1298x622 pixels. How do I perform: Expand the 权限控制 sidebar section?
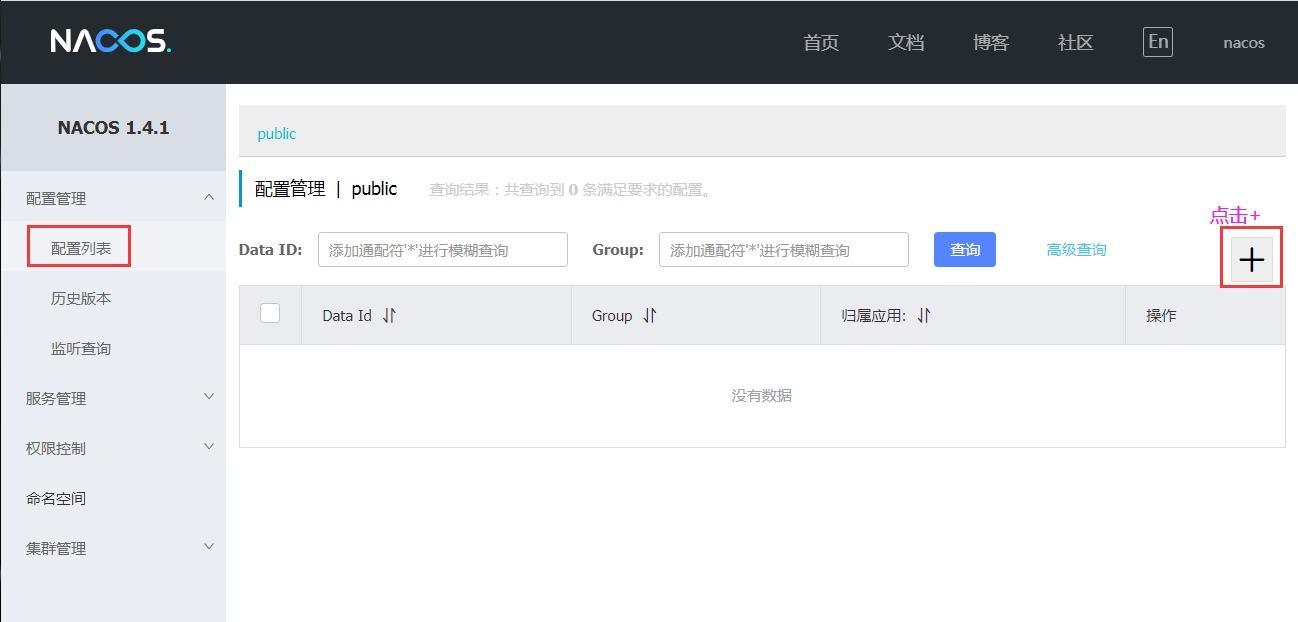click(113, 447)
